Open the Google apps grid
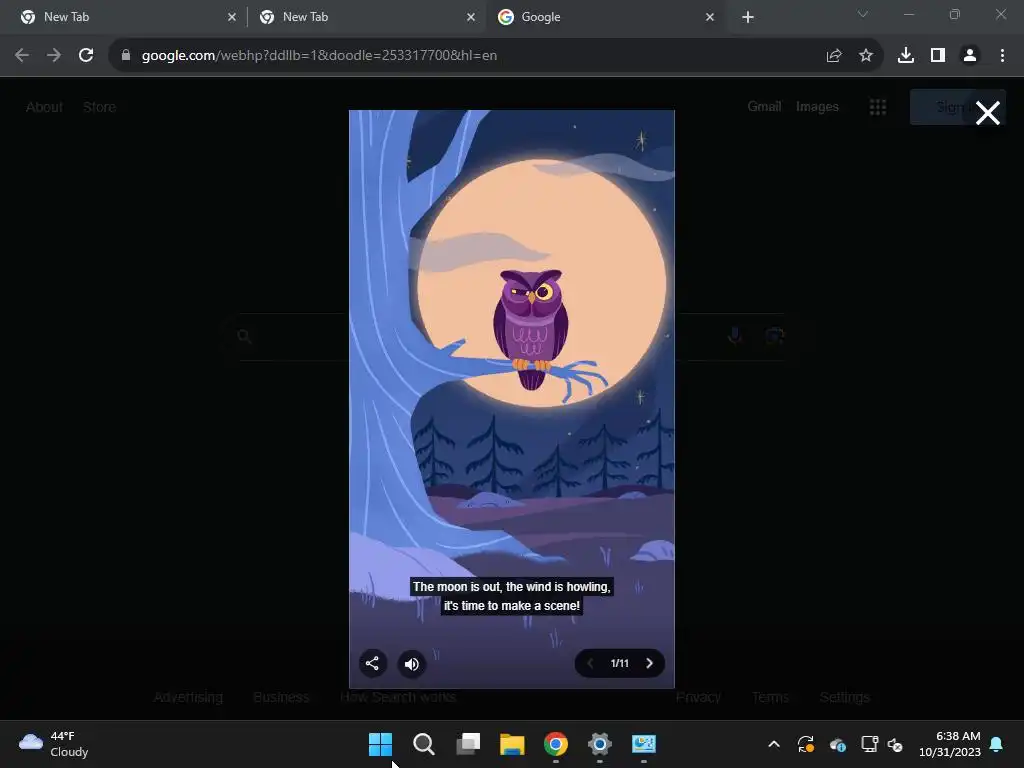This screenshot has height=768, width=1024. pyautogui.click(x=878, y=107)
